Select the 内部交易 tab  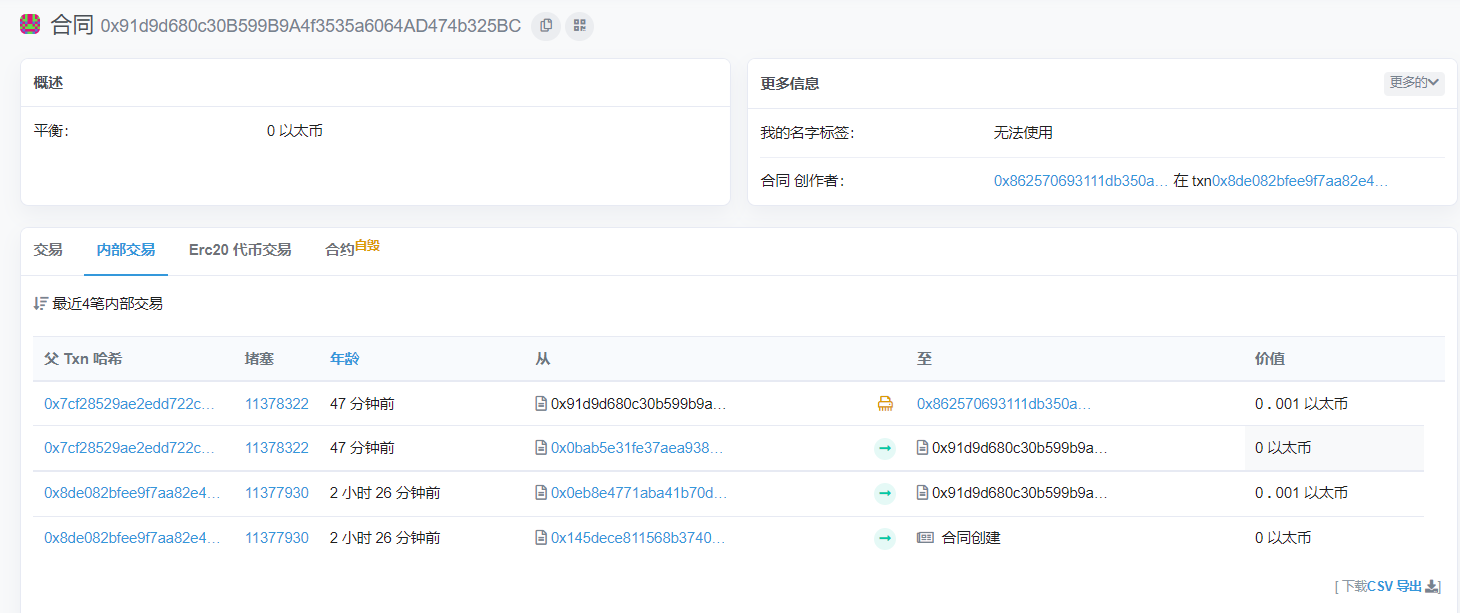coord(126,250)
